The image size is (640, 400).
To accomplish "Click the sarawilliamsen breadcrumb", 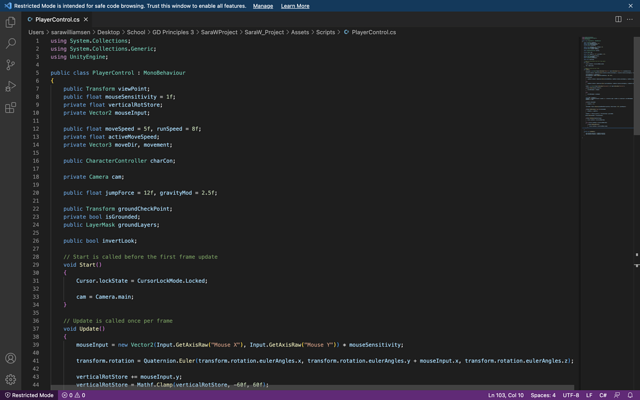I will [x=71, y=32].
